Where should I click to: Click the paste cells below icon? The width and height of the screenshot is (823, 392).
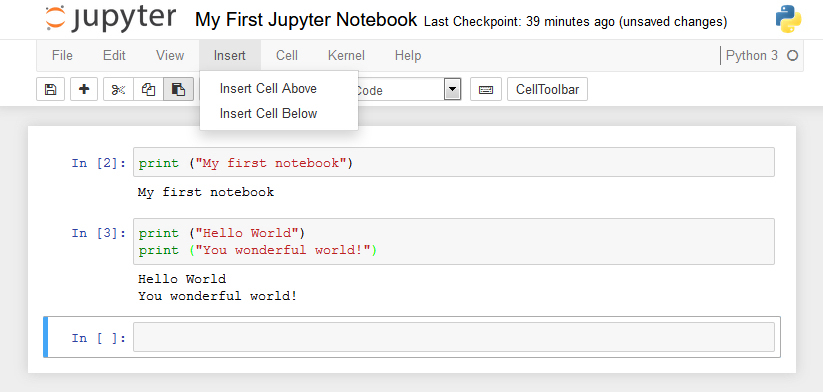[x=178, y=89]
